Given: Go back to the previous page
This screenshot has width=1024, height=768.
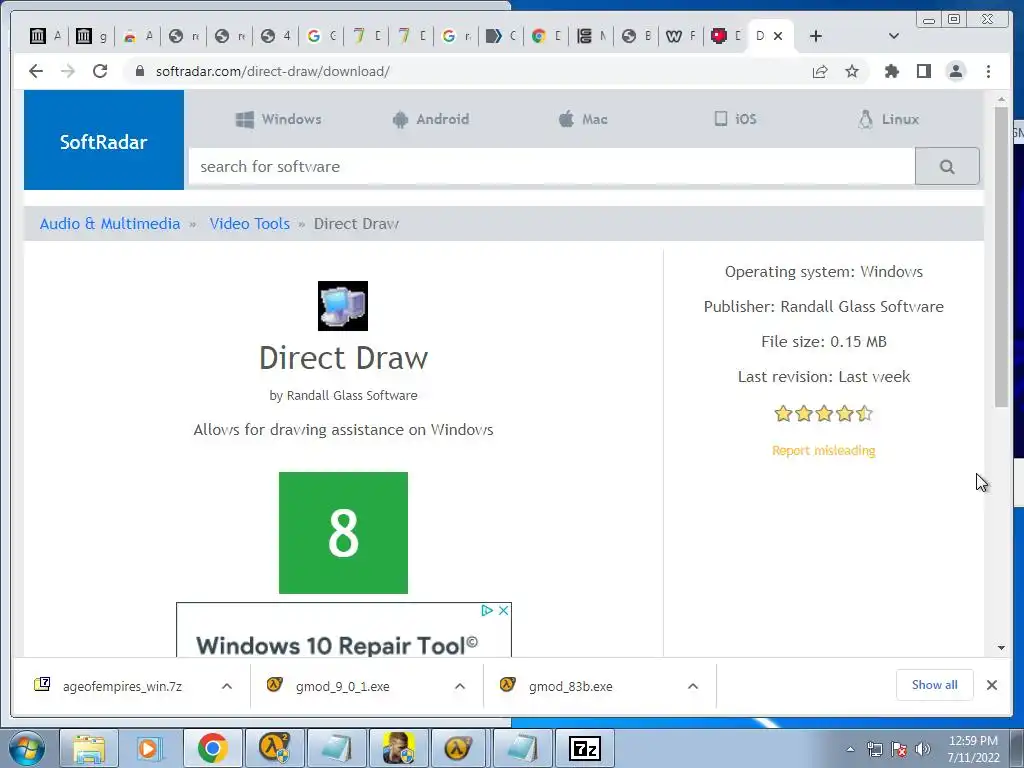Looking at the screenshot, I should 36,71.
